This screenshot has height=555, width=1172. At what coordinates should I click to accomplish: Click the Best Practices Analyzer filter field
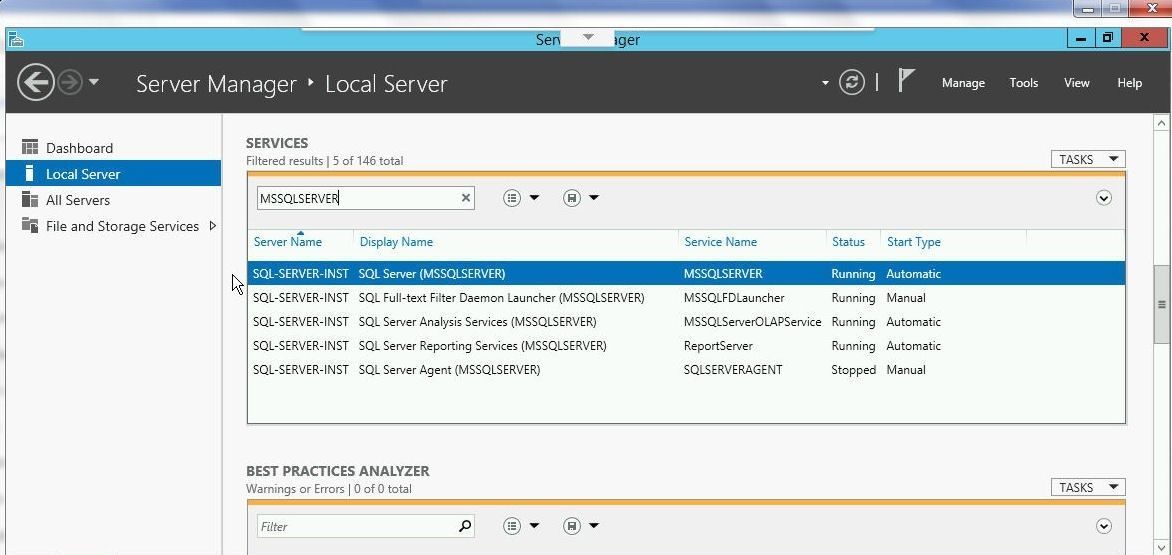click(x=355, y=526)
